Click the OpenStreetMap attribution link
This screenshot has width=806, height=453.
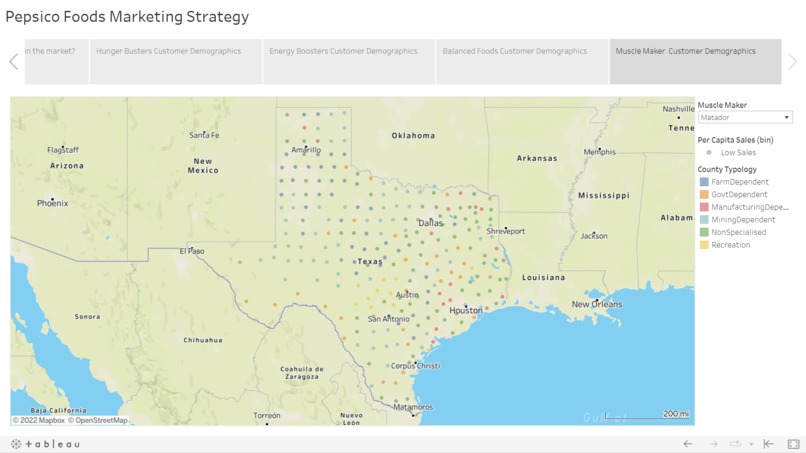pos(98,420)
